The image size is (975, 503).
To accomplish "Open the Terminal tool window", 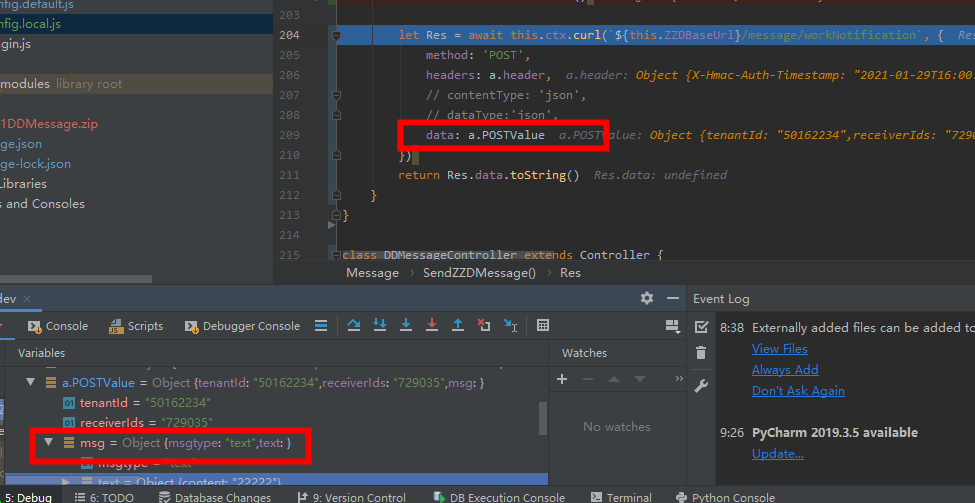I will click(x=621, y=497).
